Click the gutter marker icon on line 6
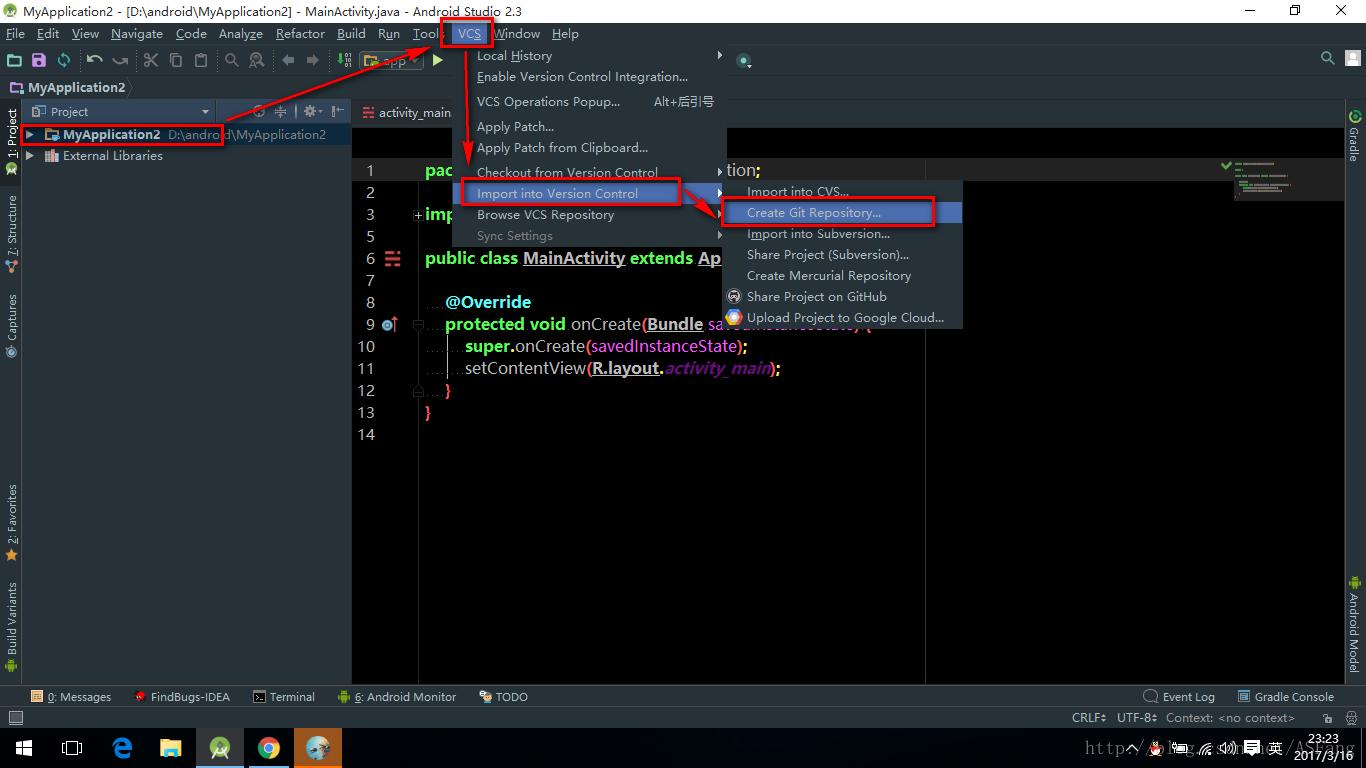This screenshot has width=1366, height=768. pos(393,258)
